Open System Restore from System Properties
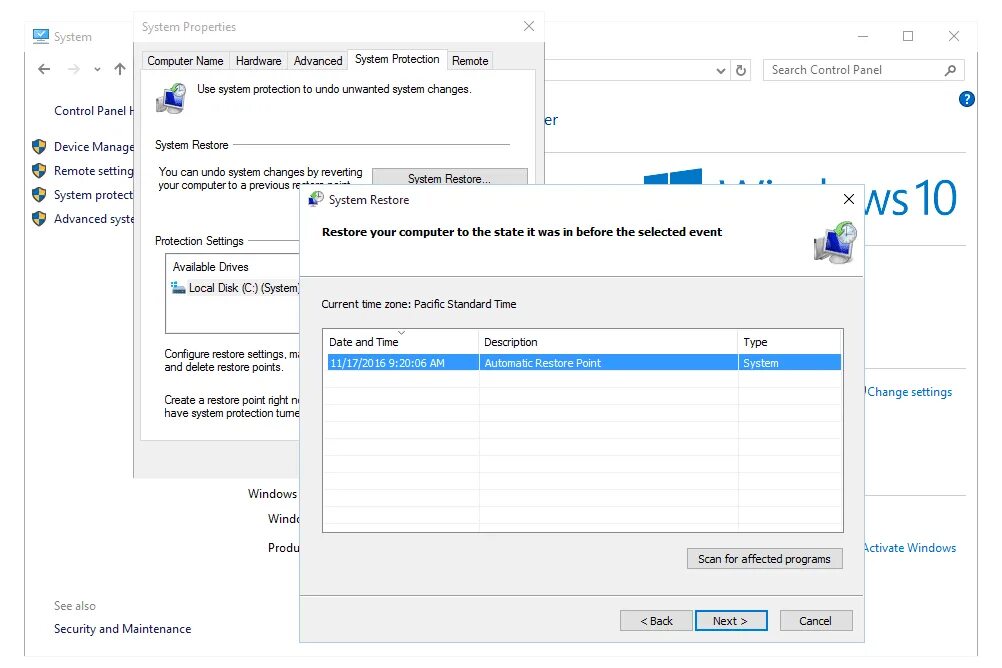Viewport: 1002px width, 668px height. pos(449,177)
